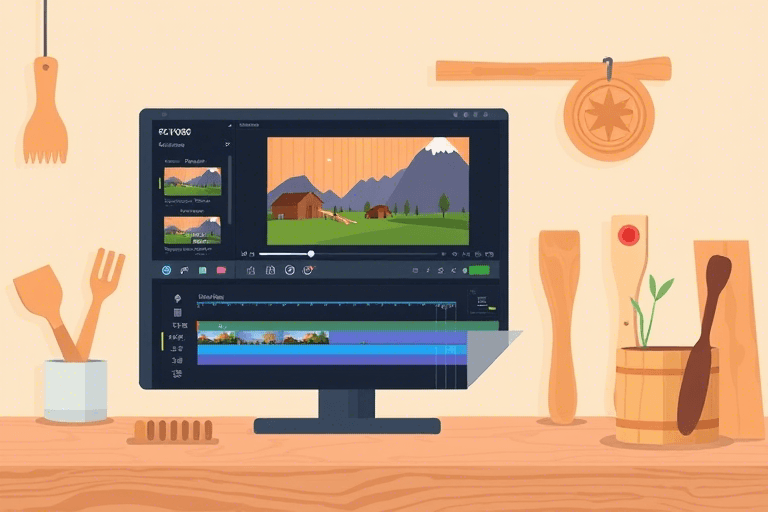The height and width of the screenshot is (512, 768).
Task: Select the teal square toolbar icon
Action: 203,270
